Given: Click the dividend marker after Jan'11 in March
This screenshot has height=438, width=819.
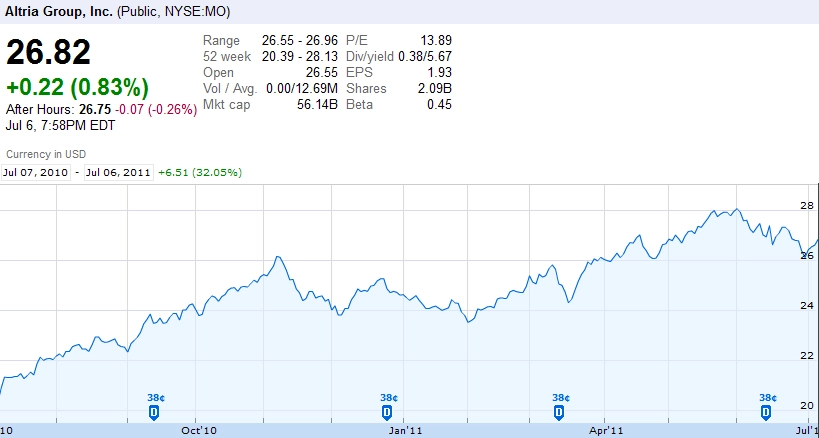Looking at the screenshot, I should click(x=559, y=412).
